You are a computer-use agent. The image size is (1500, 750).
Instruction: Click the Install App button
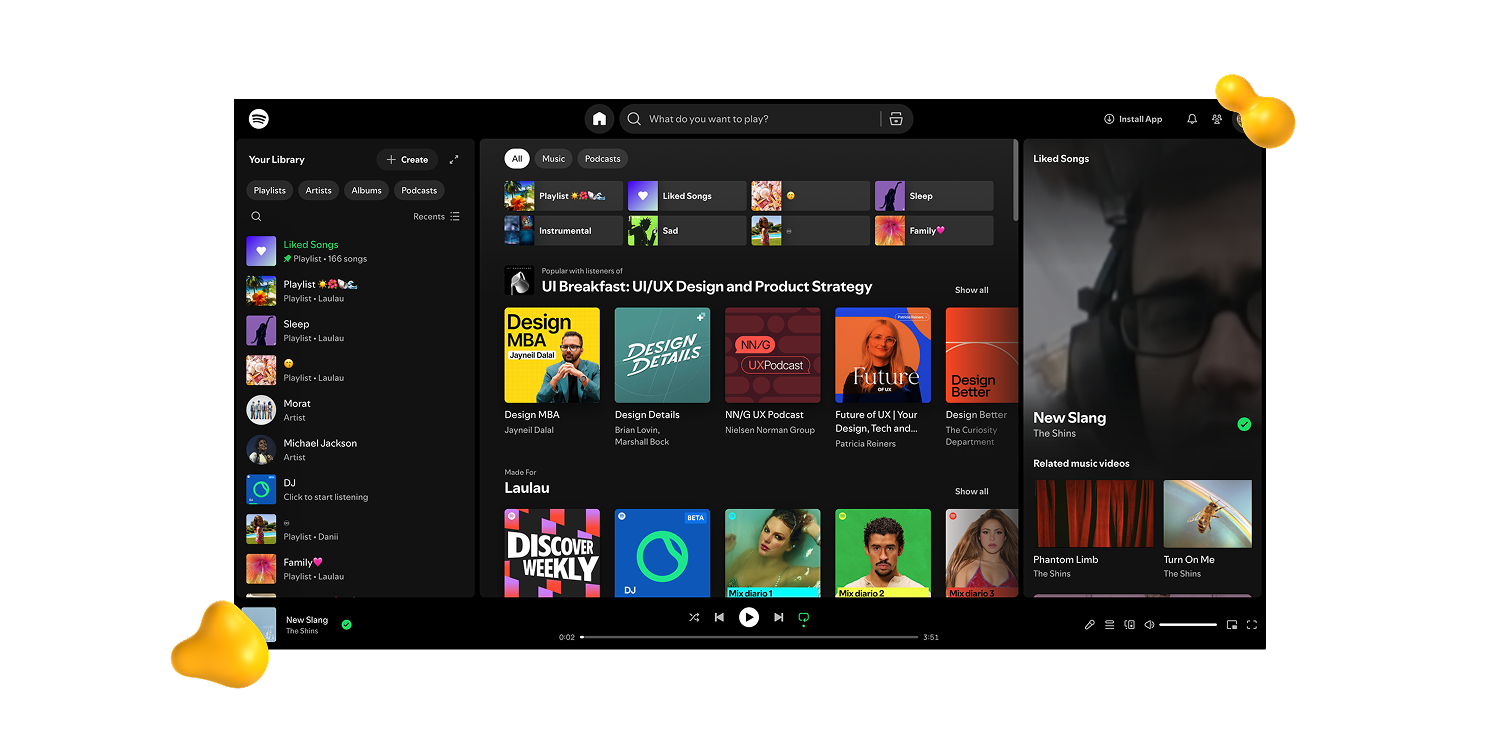tap(1133, 119)
